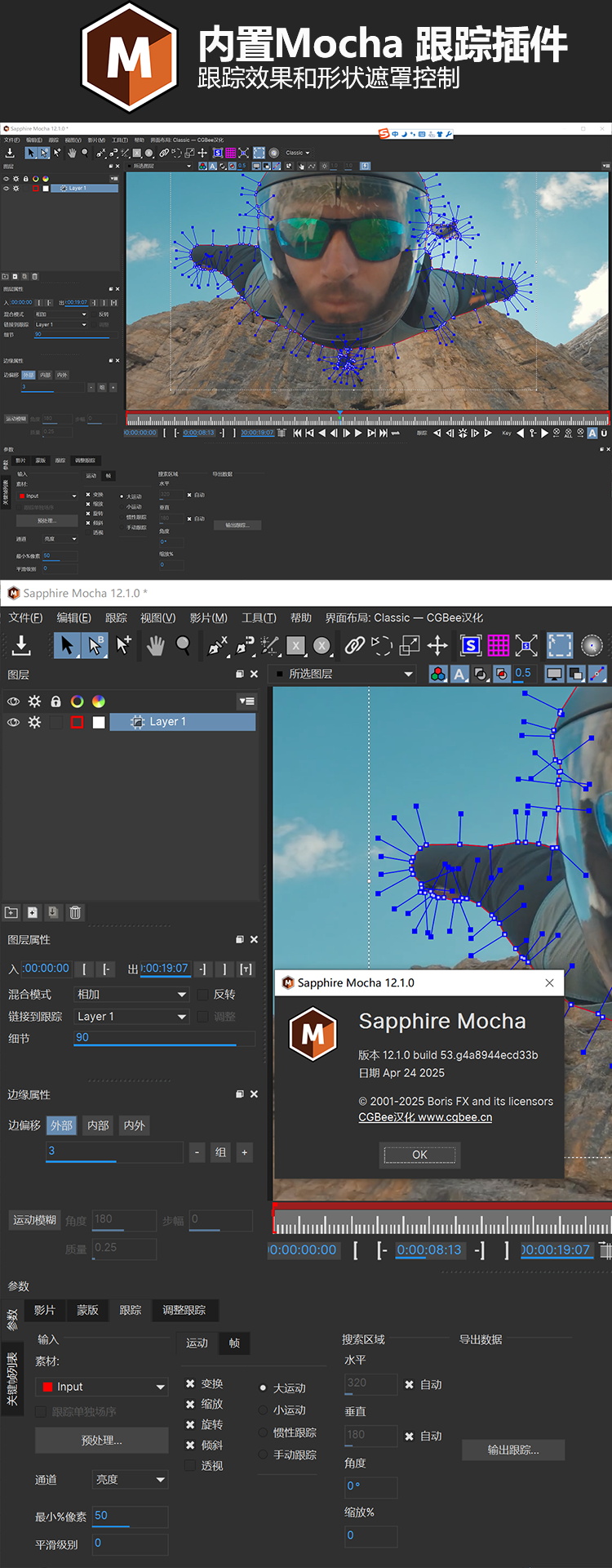Expand the 所选图层 selected layers dropdown
Image resolution: width=612 pixels, height=1568 pixels.
coord(344,674)
